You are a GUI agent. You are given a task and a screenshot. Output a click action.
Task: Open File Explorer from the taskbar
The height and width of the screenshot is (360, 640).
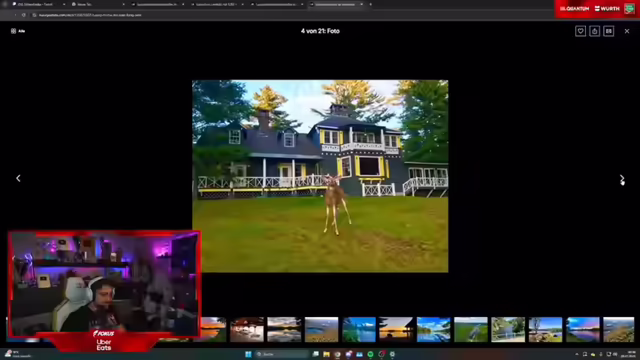click(326, 354)
